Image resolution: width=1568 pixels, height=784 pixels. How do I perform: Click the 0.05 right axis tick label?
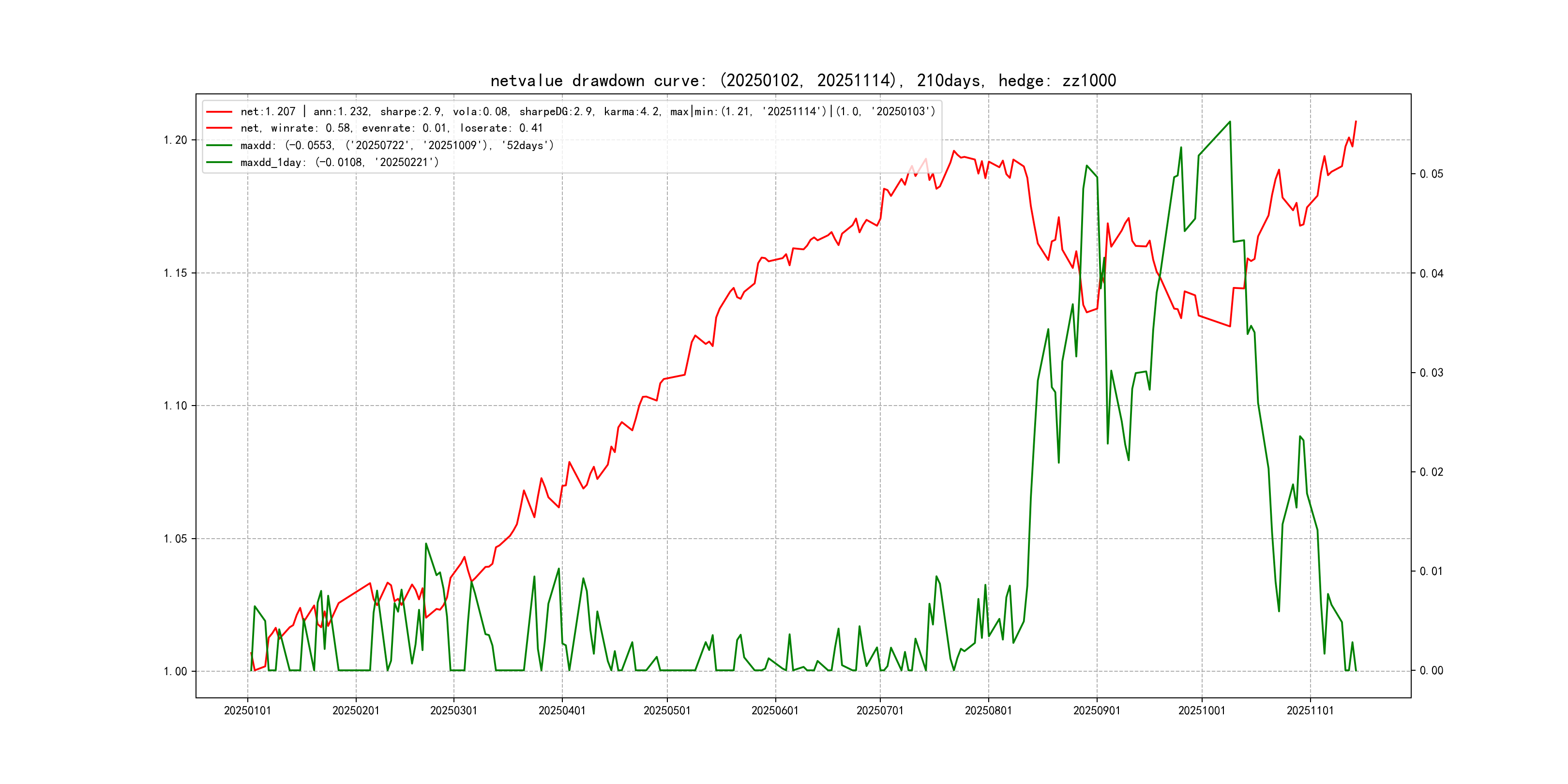click(x=1431, y=175)
